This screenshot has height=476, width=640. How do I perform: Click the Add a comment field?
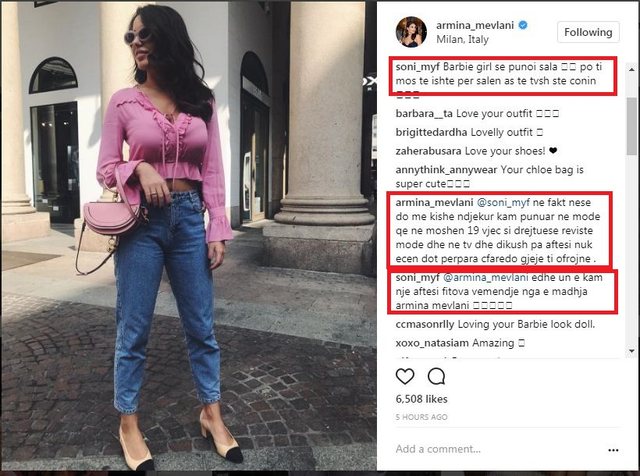coord(498,449)
